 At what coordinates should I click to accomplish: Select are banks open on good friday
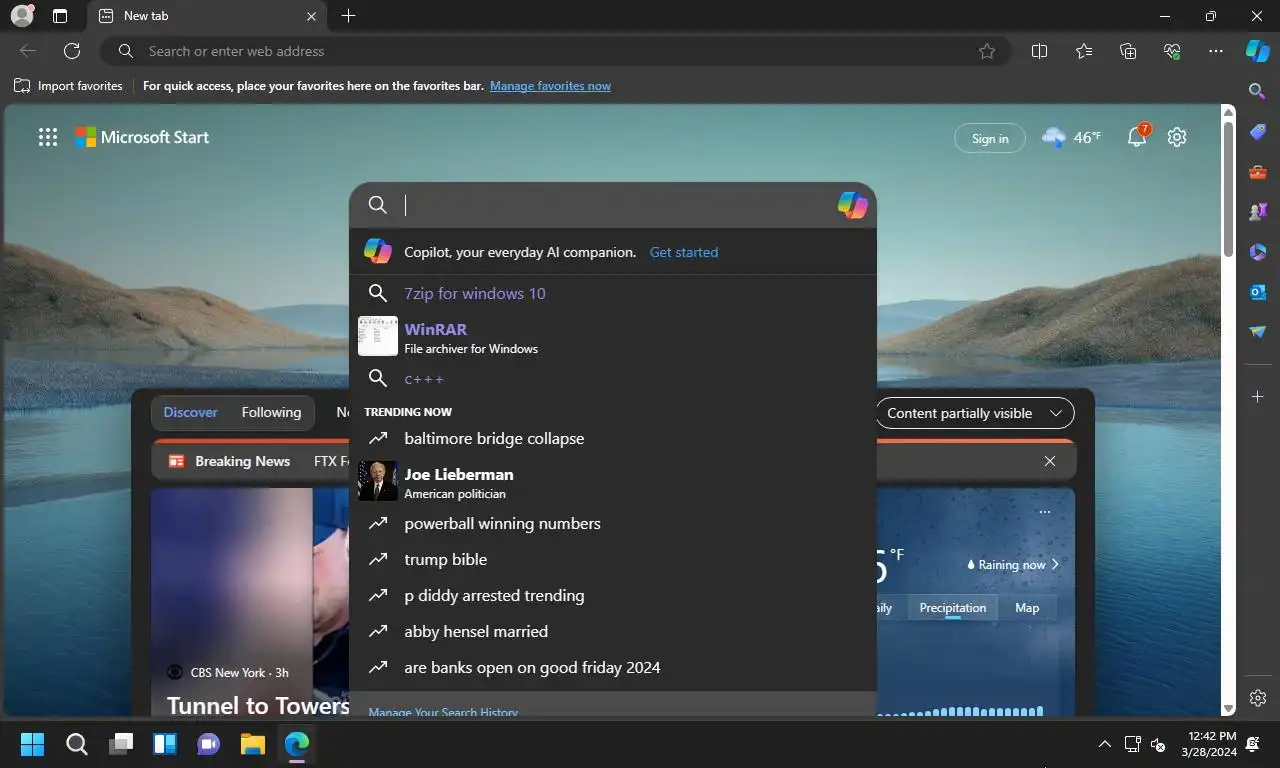[x=612, y=667]
